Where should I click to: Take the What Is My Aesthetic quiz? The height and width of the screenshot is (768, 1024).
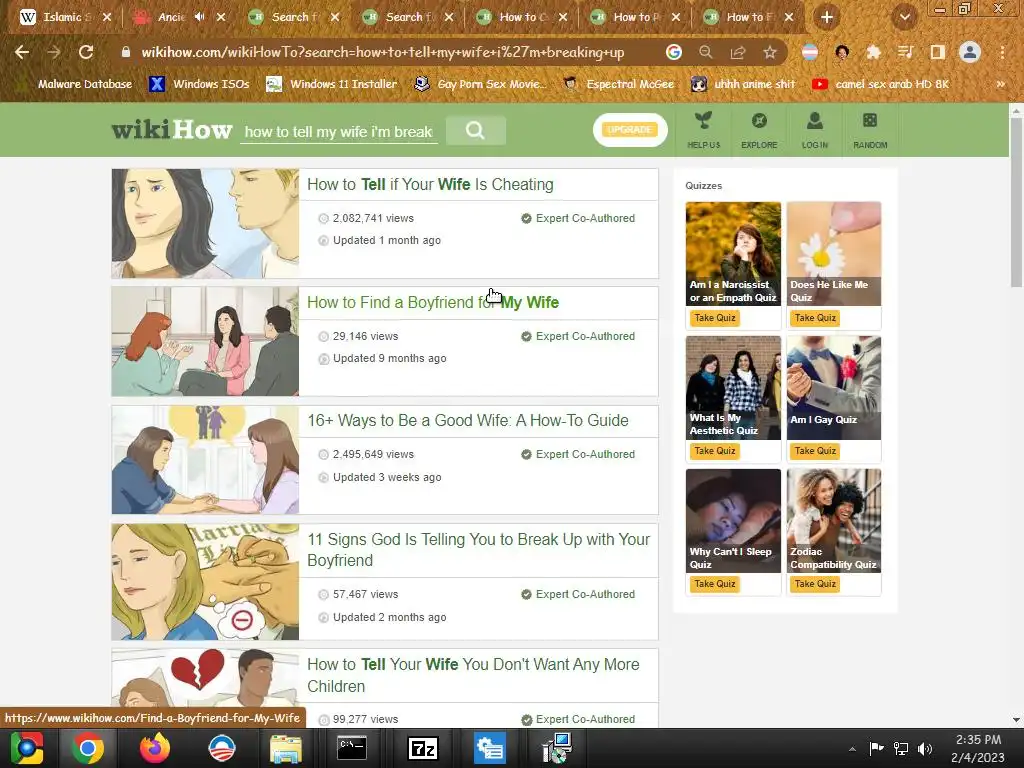[x=714, y=451]
